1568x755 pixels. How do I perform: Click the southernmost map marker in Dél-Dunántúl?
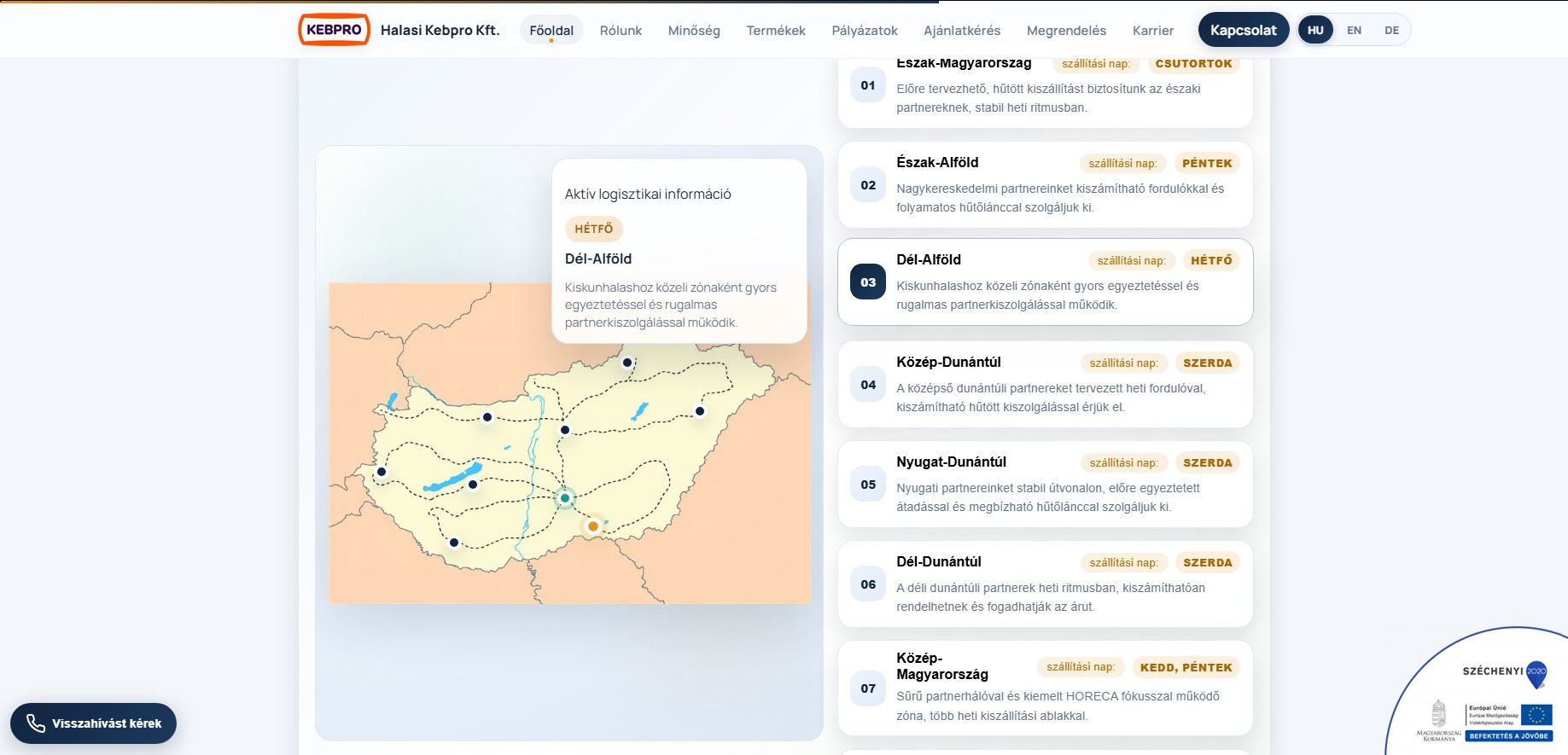(454, 543)
